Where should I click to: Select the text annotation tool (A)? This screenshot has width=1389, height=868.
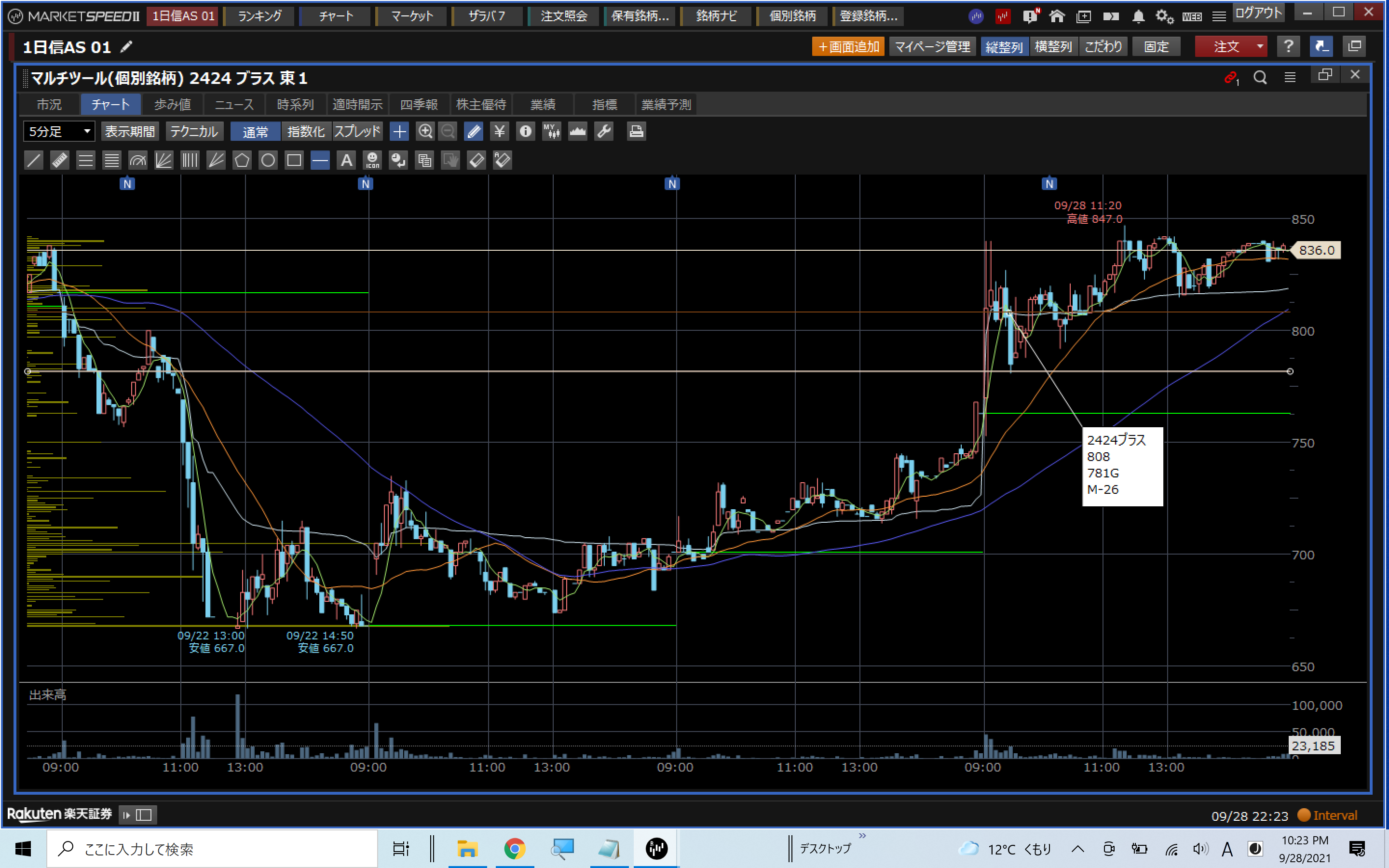pos(346,160)
